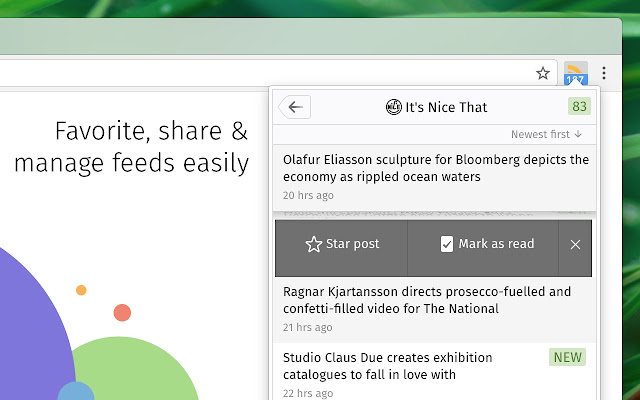Click the star icon in Star post
The height and width of the screenshot is (400, 640).
pos(313,244)
